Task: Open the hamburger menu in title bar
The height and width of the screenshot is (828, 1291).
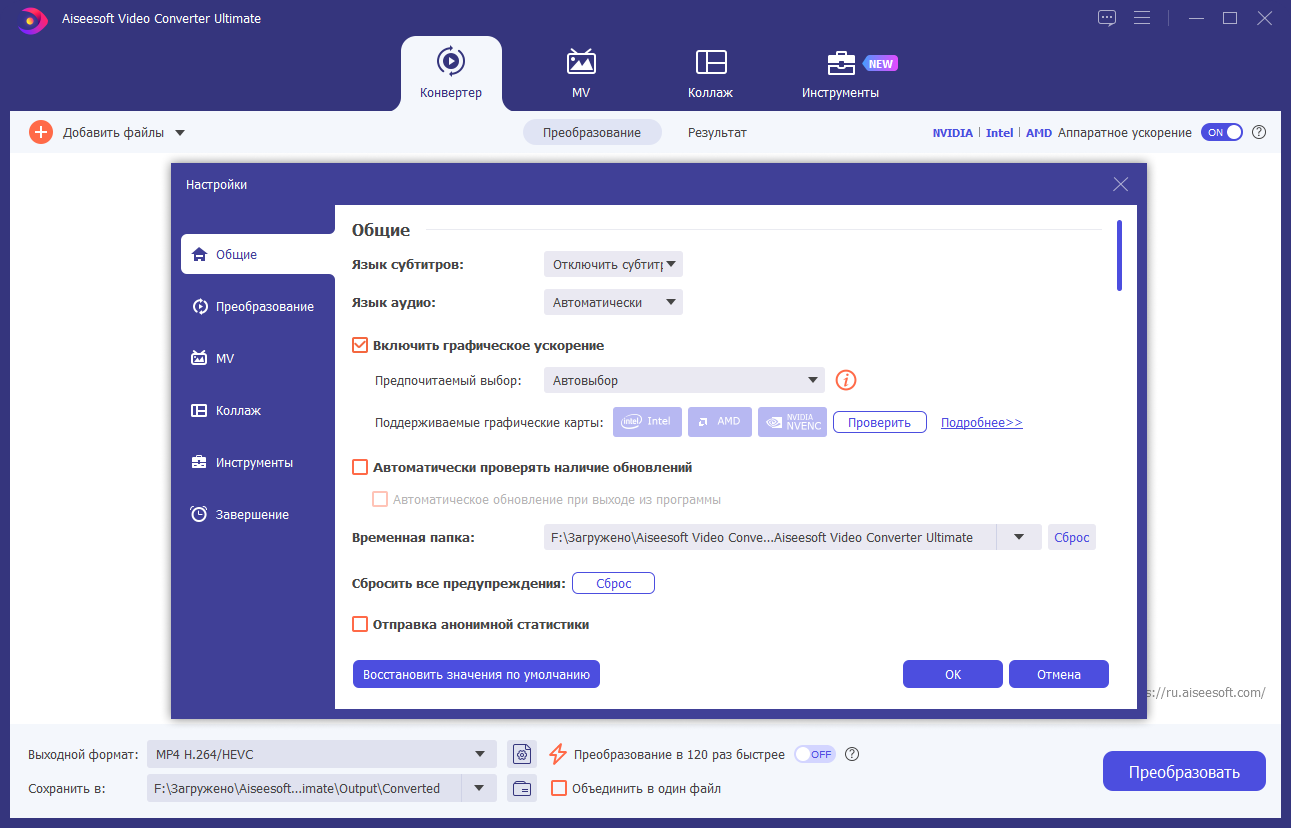Action: (x=1141, y=18)
